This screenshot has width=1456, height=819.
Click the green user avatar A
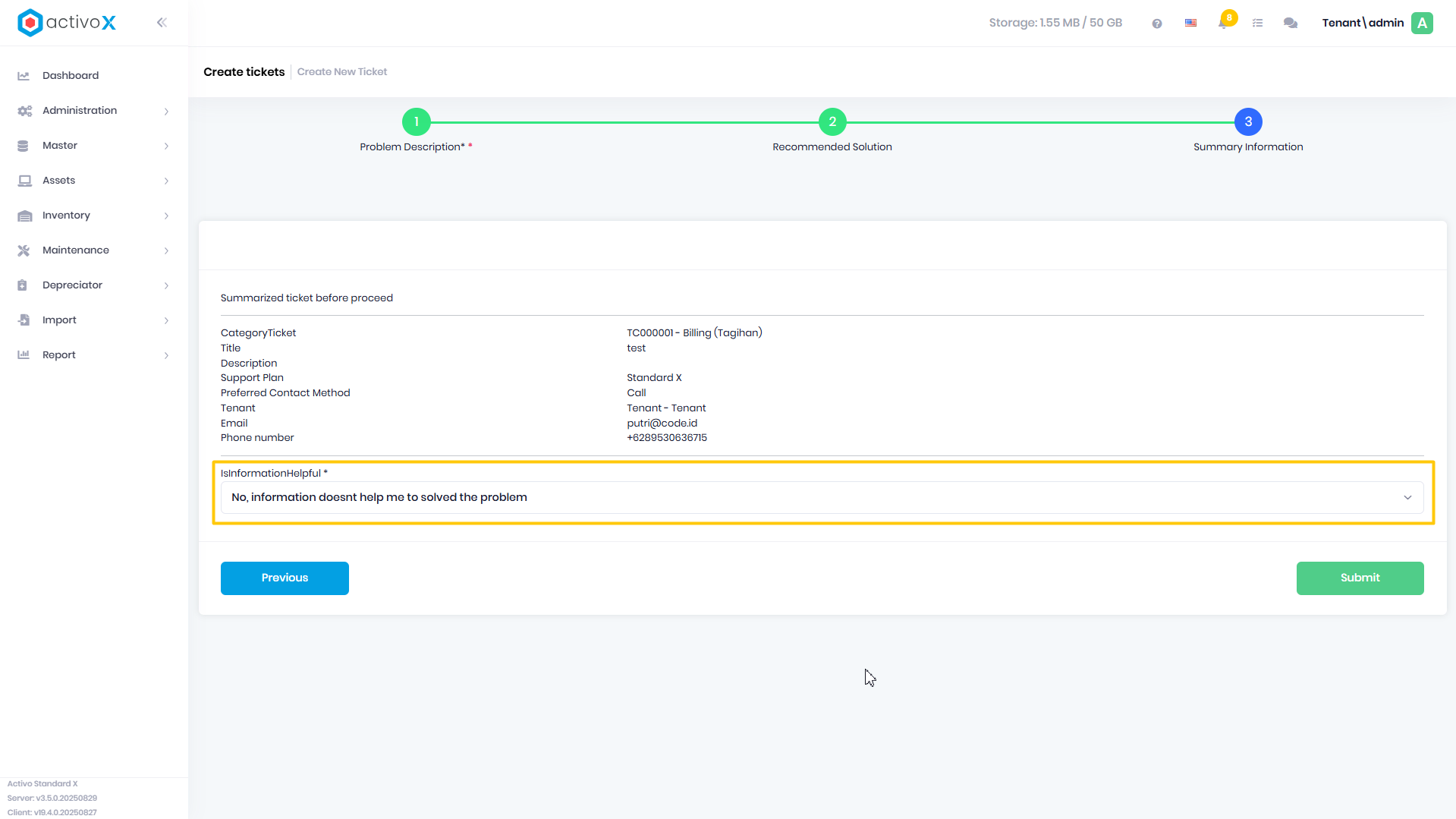[1423, 23]
